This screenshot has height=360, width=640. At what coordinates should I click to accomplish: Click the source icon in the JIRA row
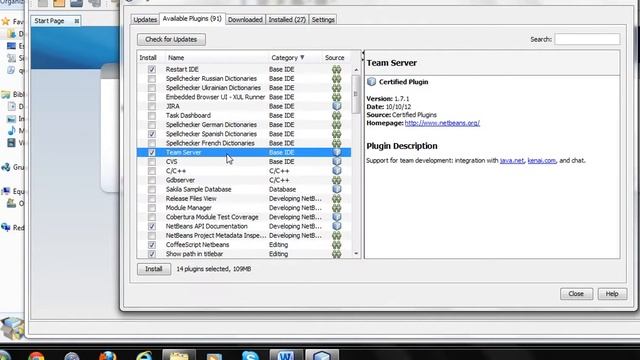click(x=336, y=106)
